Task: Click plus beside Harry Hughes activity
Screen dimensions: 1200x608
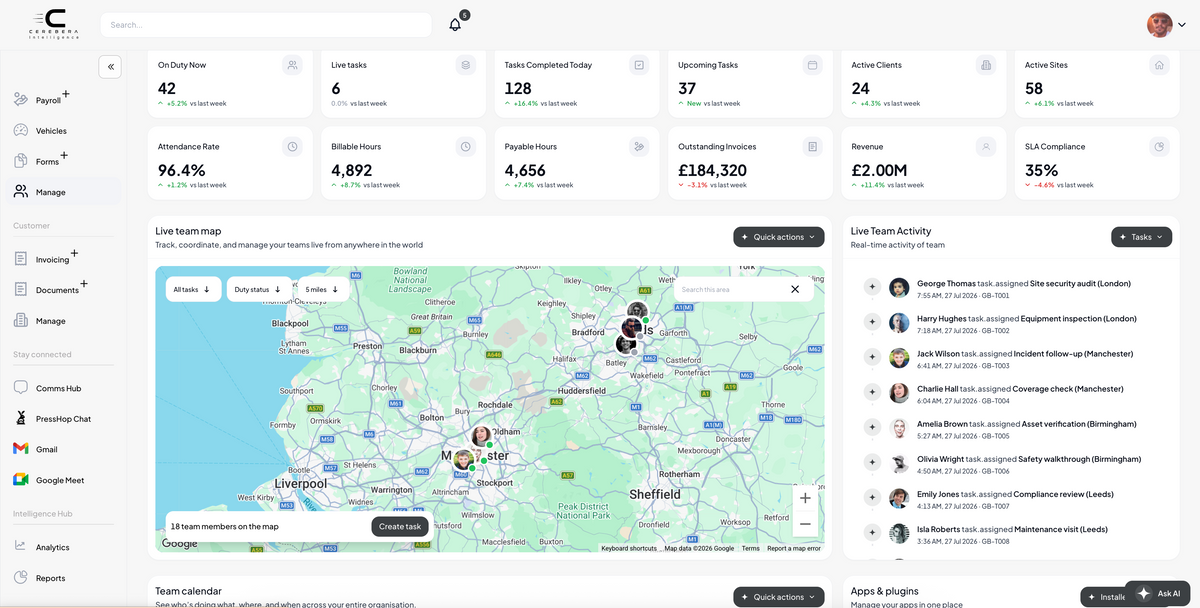Action: click(872, 322)
